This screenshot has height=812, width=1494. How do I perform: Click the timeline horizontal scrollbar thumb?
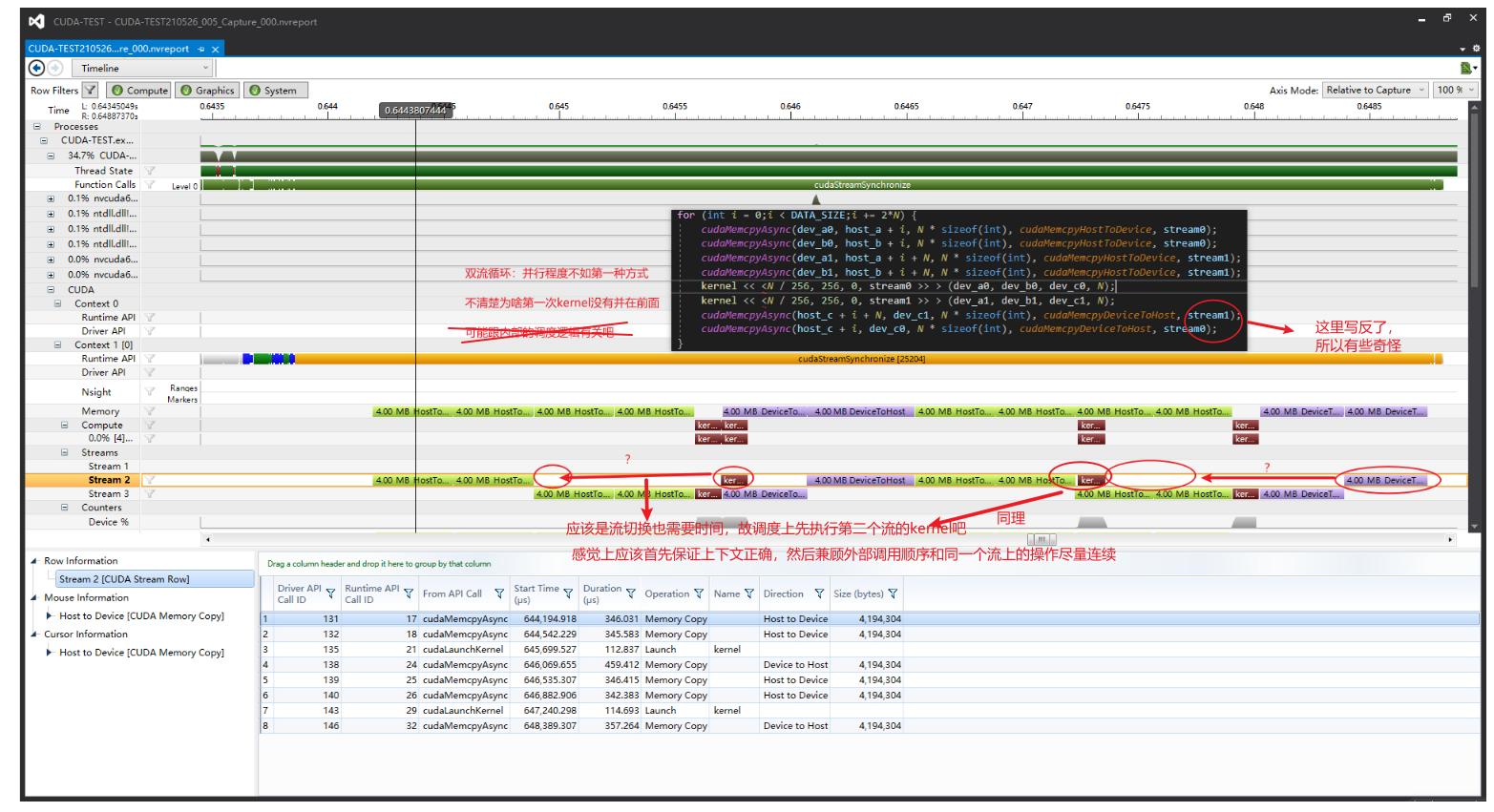1042,539
